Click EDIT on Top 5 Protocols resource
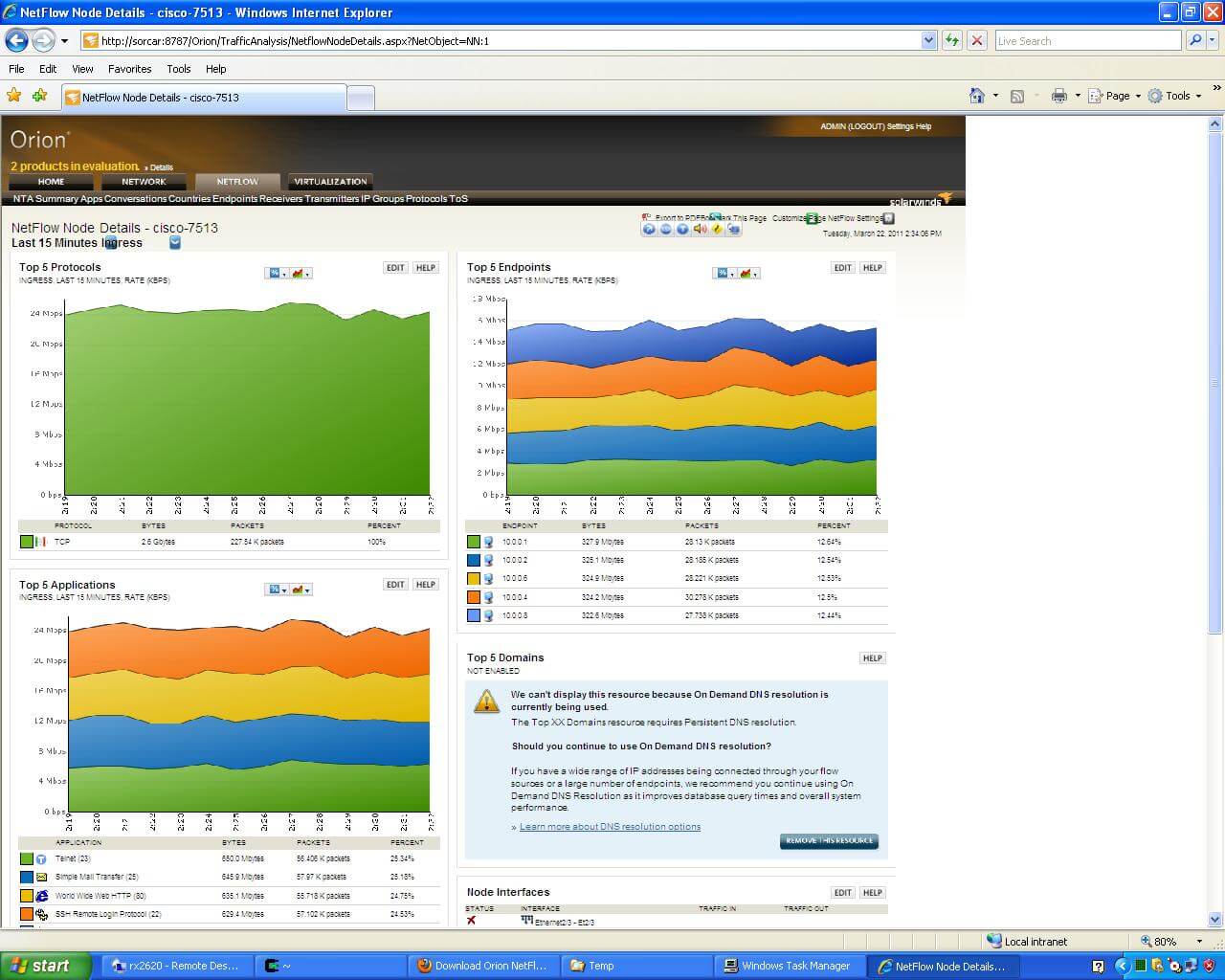This screenshot has width=1225, height=980. pyautogui.click(x=395, y=268)
